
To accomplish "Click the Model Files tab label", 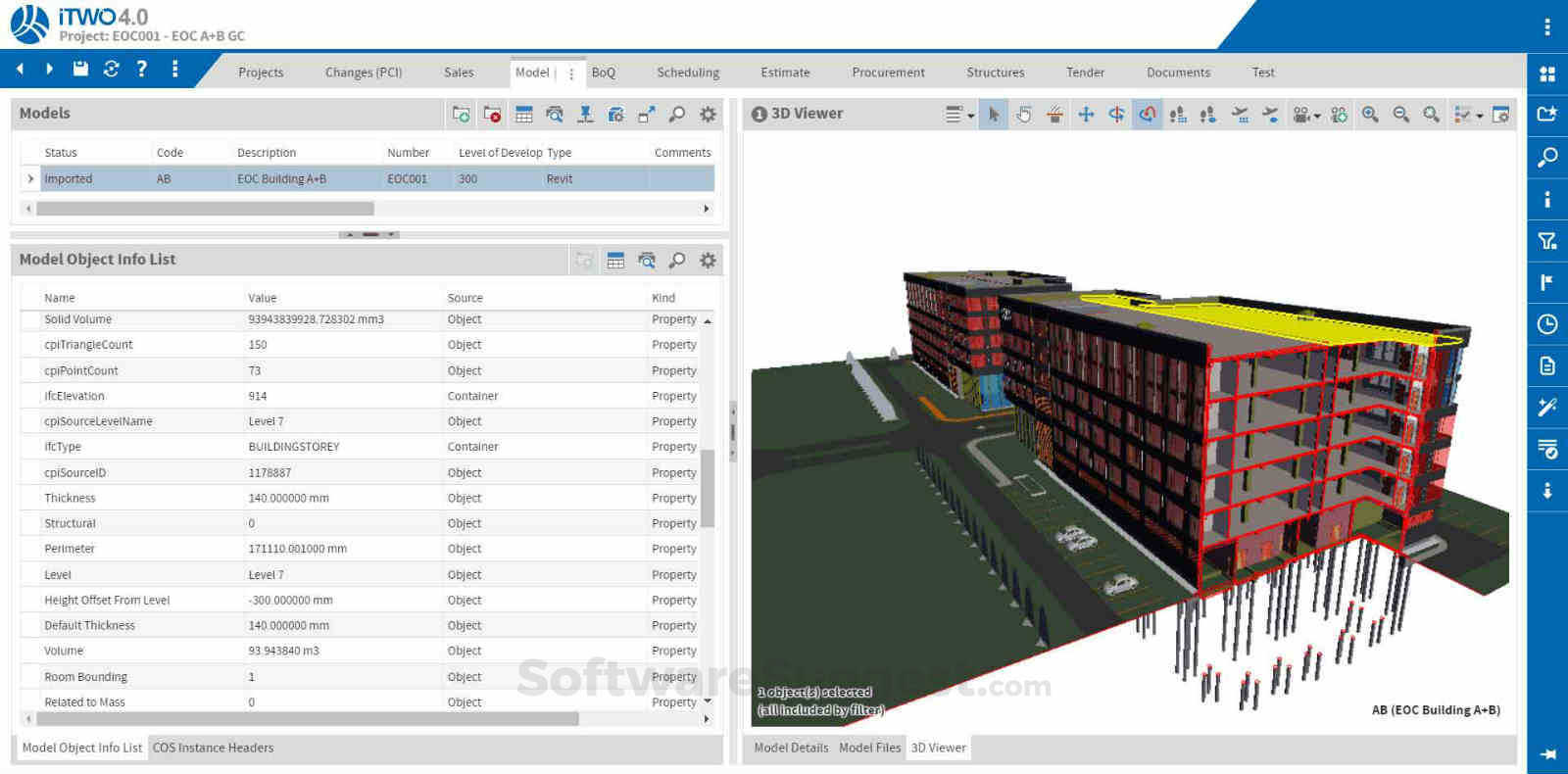I will coord(869,748).
